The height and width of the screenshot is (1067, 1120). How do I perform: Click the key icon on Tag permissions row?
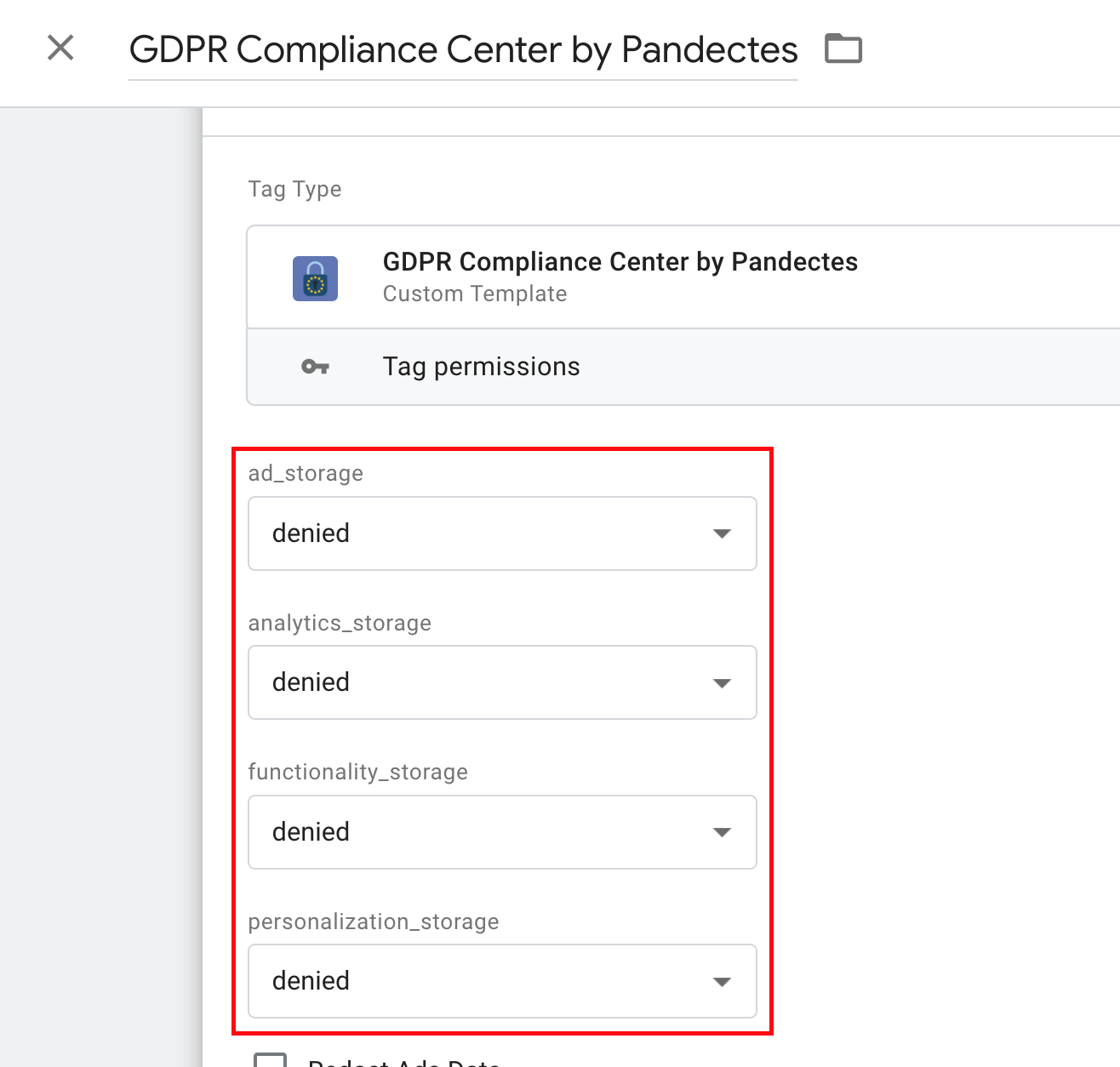point(316,366)
